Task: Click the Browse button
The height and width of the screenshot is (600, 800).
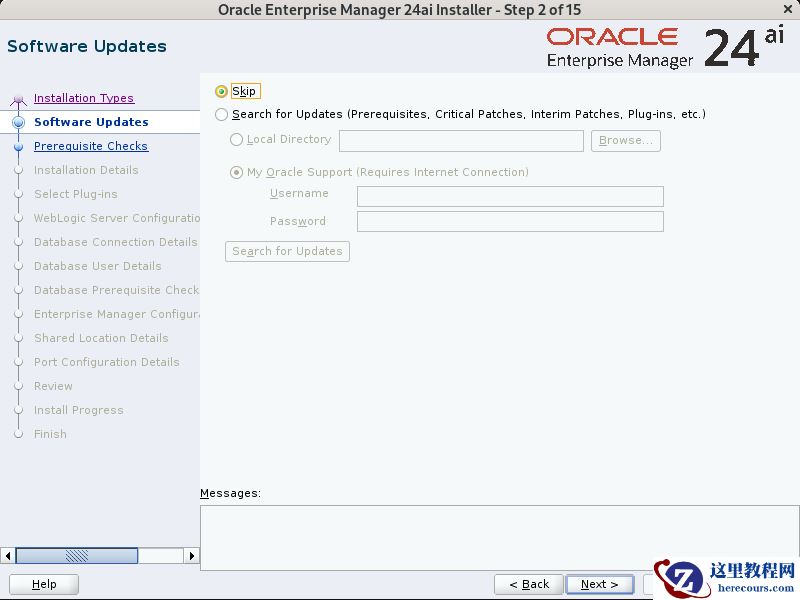Action: (x=626, y=141)
